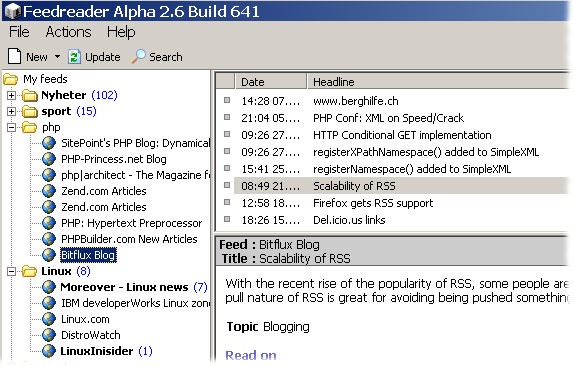Click date cell 12:58 18....

click(271, 203)
